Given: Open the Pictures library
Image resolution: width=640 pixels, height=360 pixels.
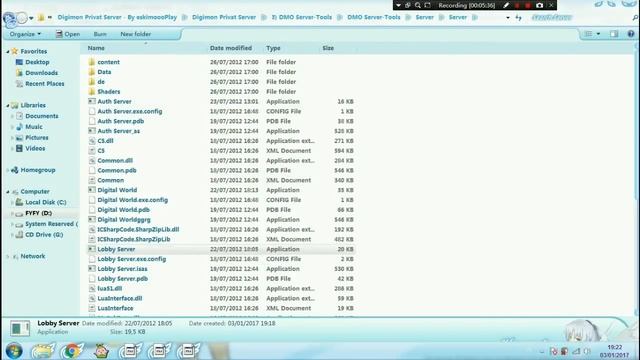Looking at the screenshot, I should coord(36,138).
